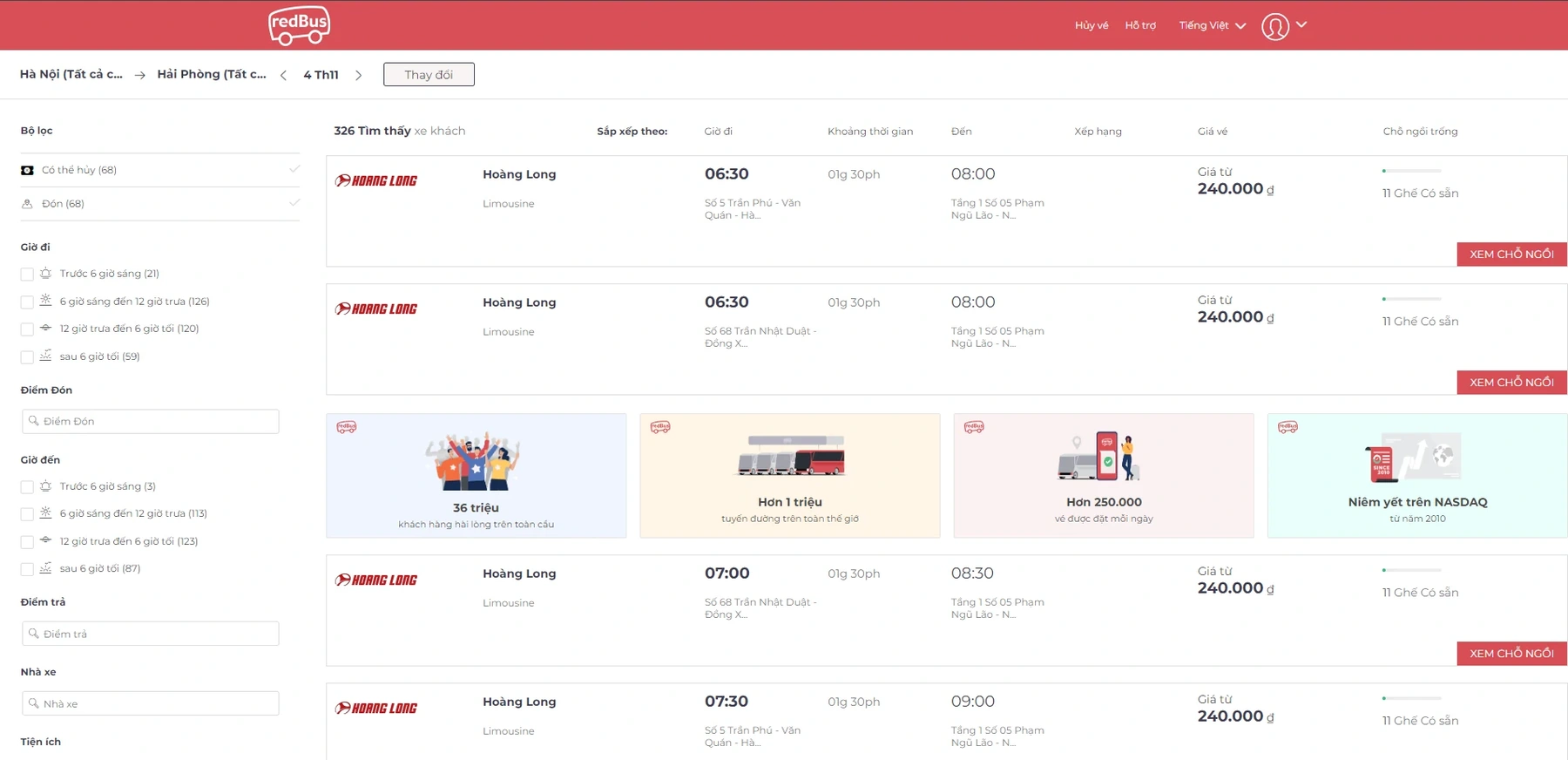Focus the Nhà xe search field

point(151,703)
